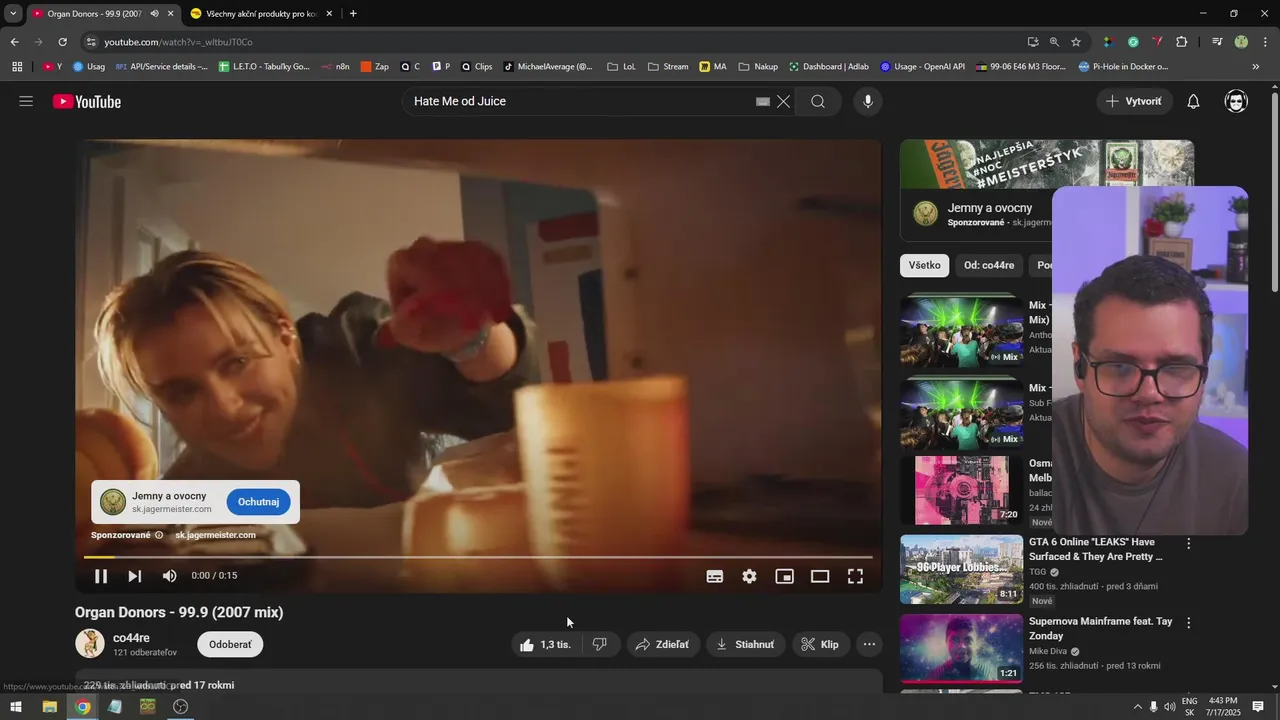Open the Chrome apps grid in bookmarks bar
1280x720 pixels.
point(17,67)
